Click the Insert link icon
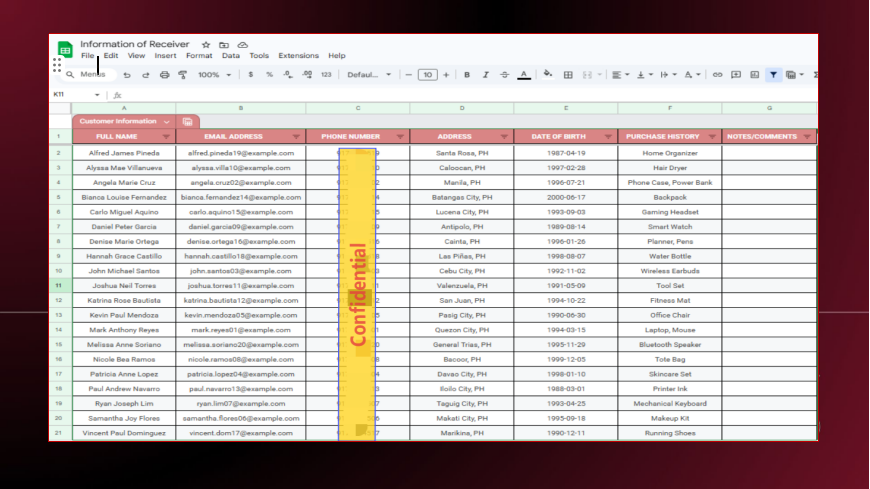The width and height of the screenshot is (870, 489). (717, 75)
